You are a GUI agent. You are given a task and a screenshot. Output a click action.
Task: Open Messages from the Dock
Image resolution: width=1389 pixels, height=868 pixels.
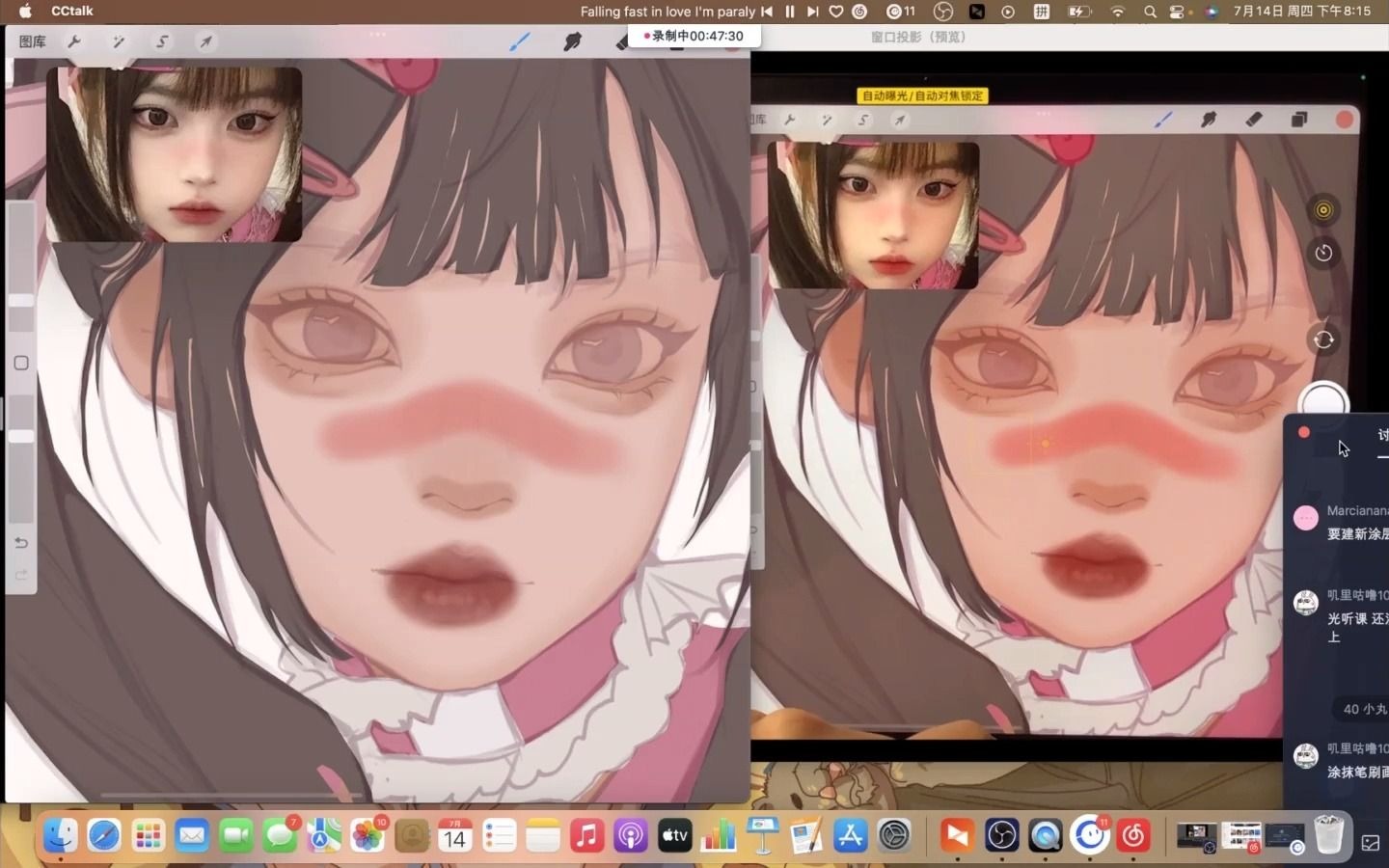(280, 835)
